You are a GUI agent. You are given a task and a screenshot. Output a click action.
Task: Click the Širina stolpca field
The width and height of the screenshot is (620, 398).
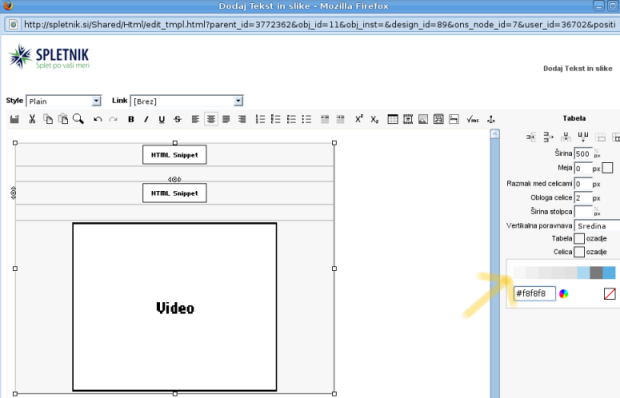click(x=583, y=212)
